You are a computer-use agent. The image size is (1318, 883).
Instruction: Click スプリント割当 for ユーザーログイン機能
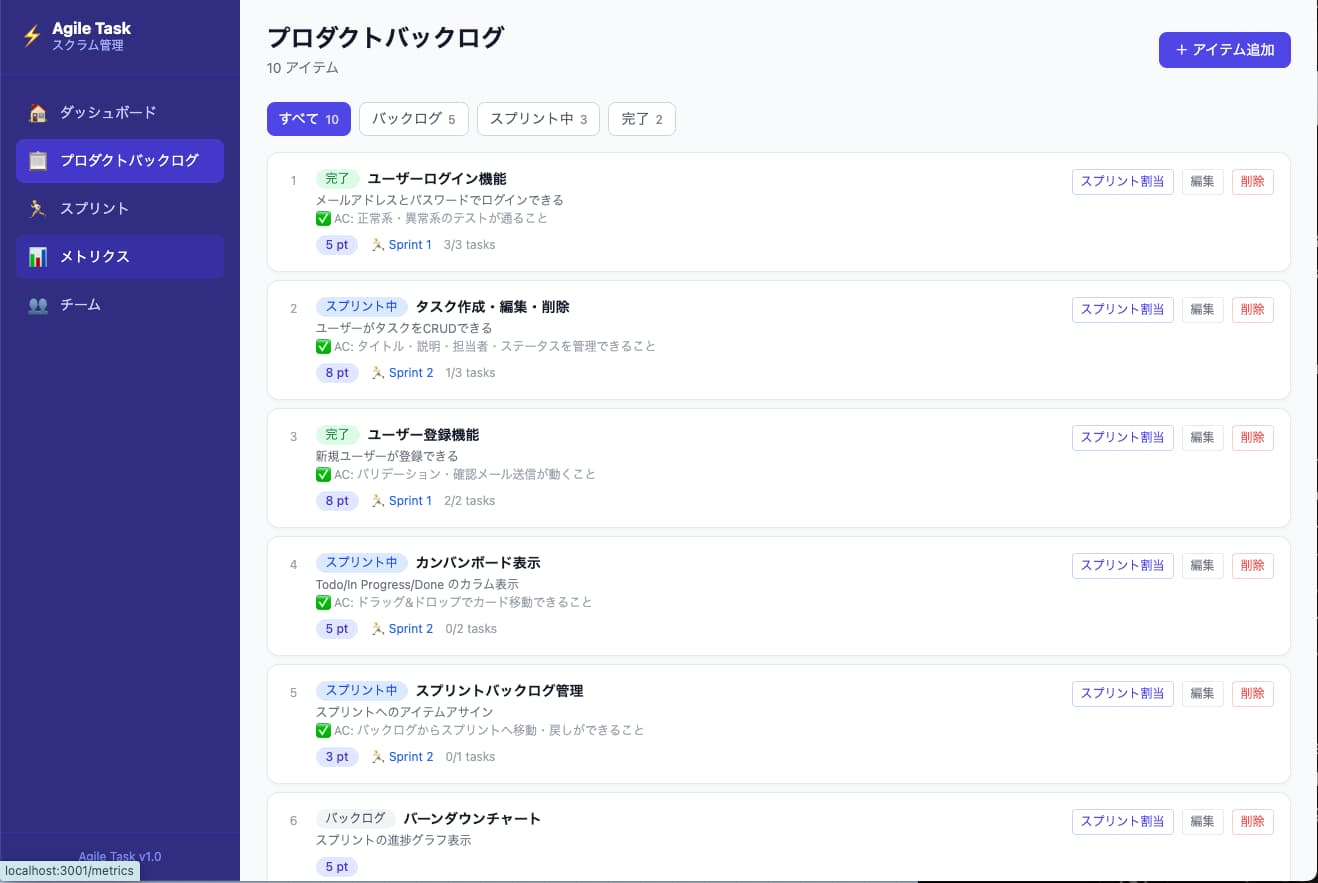pos(1122,181)
